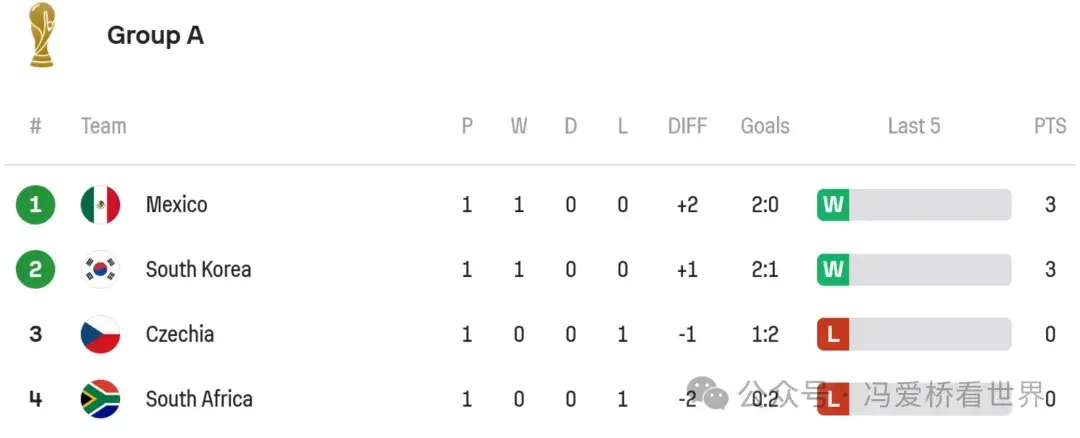Open the South Korea team link
Image resolution: width=1080 pixels, height=438 pixels.
[x=198, y=269]
